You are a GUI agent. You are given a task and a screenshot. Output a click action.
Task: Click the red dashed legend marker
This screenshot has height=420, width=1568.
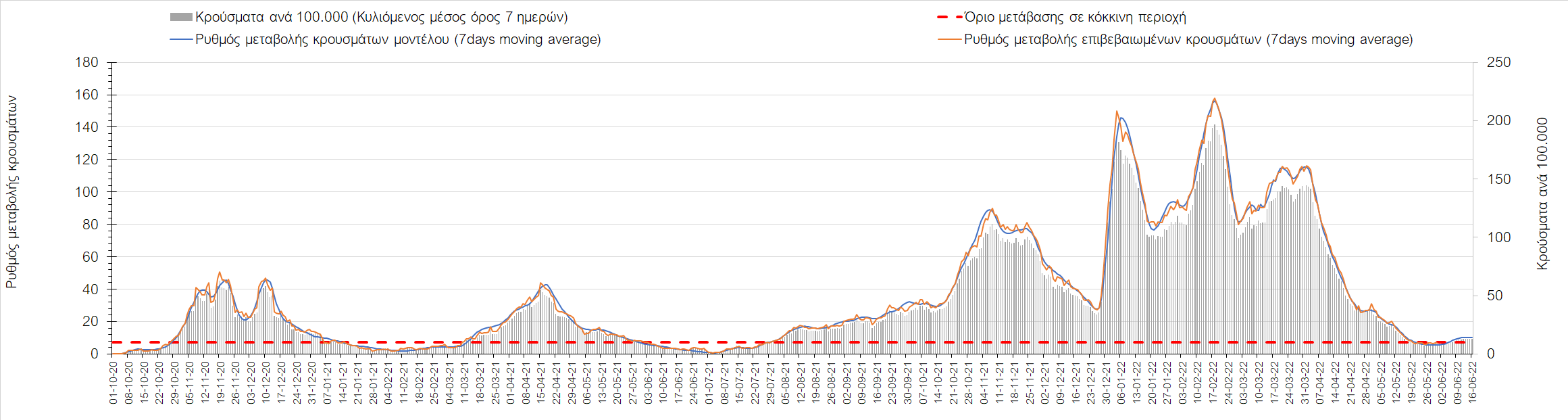click(x=949, y=18)
